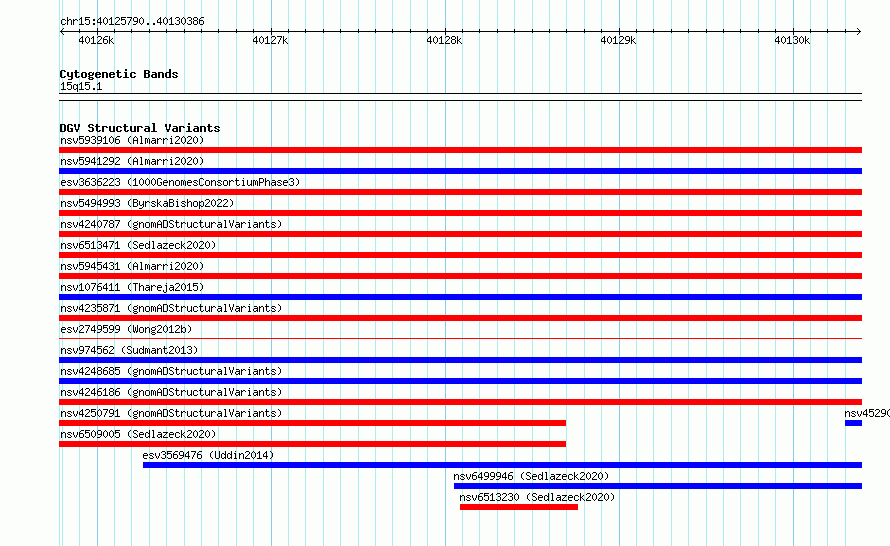The image size is (890, 546).
Task: Open nsv4235871 (gnomADStructuralVariants) label
Action: click(171, 308)
